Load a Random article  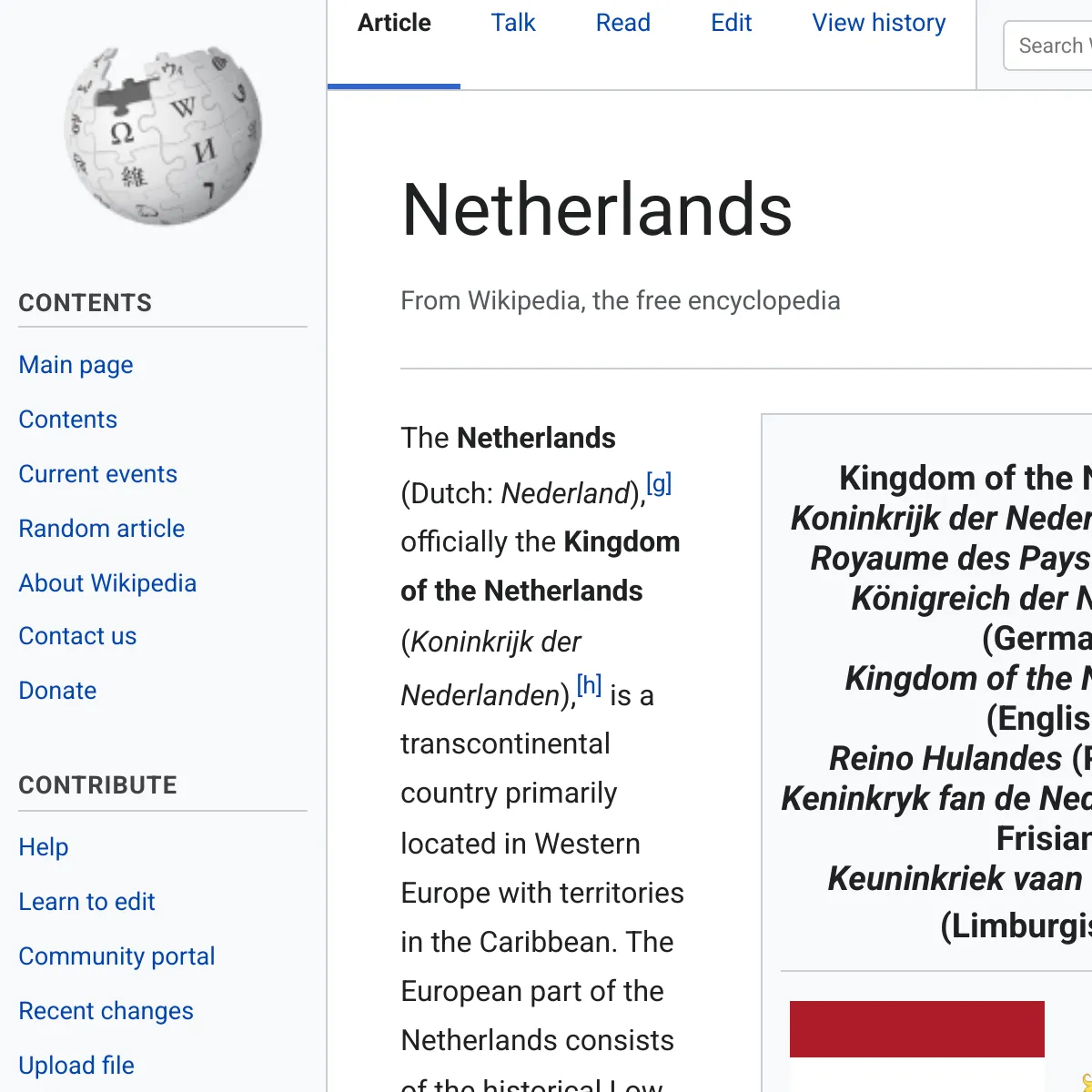coord(102,529)
